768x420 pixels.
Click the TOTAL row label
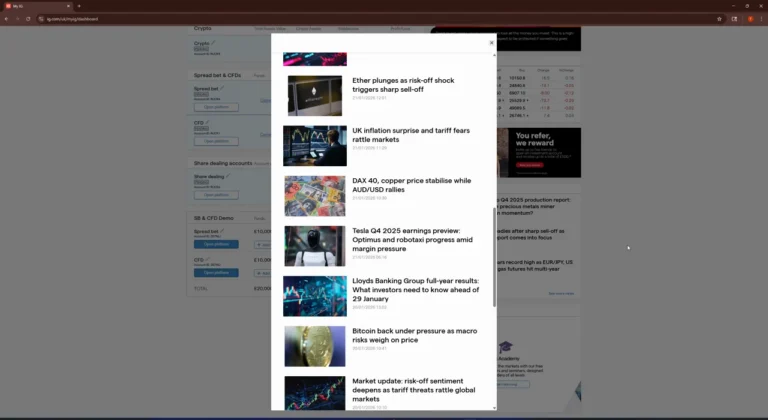(x=200, y=289)
